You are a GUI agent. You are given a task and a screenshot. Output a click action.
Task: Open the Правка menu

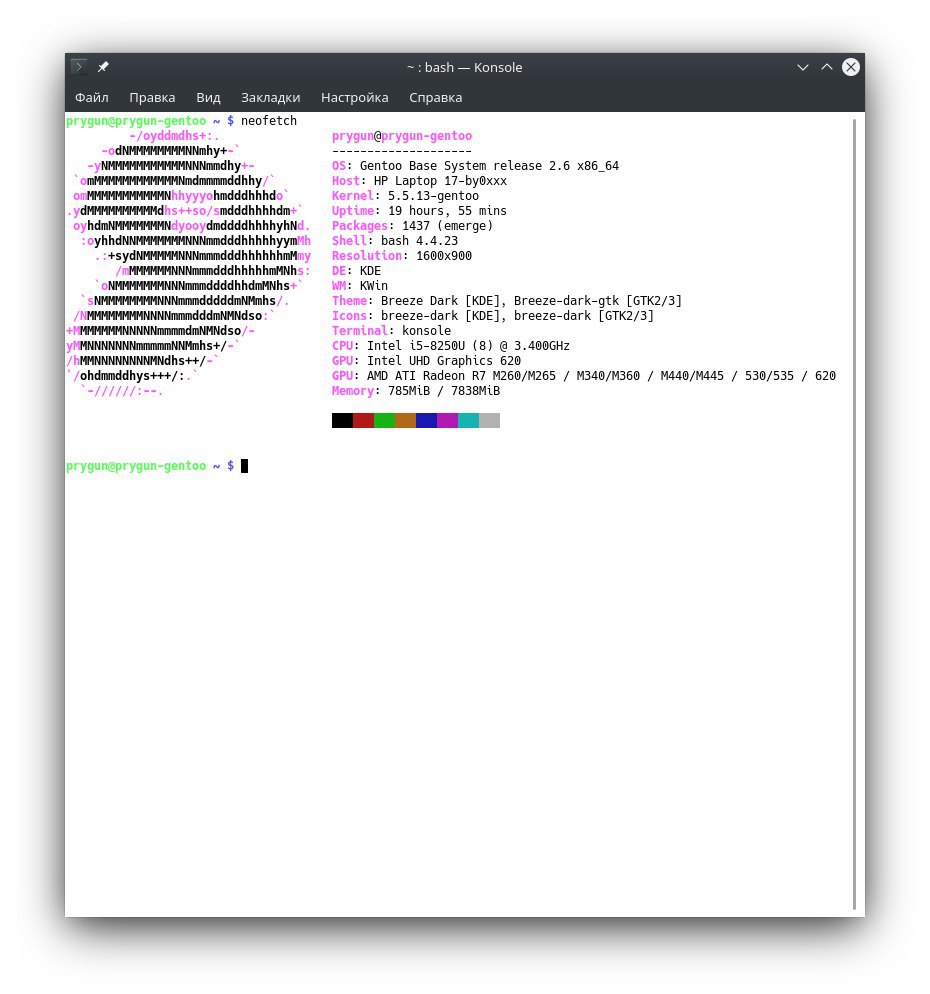click(x=152, y=98)
